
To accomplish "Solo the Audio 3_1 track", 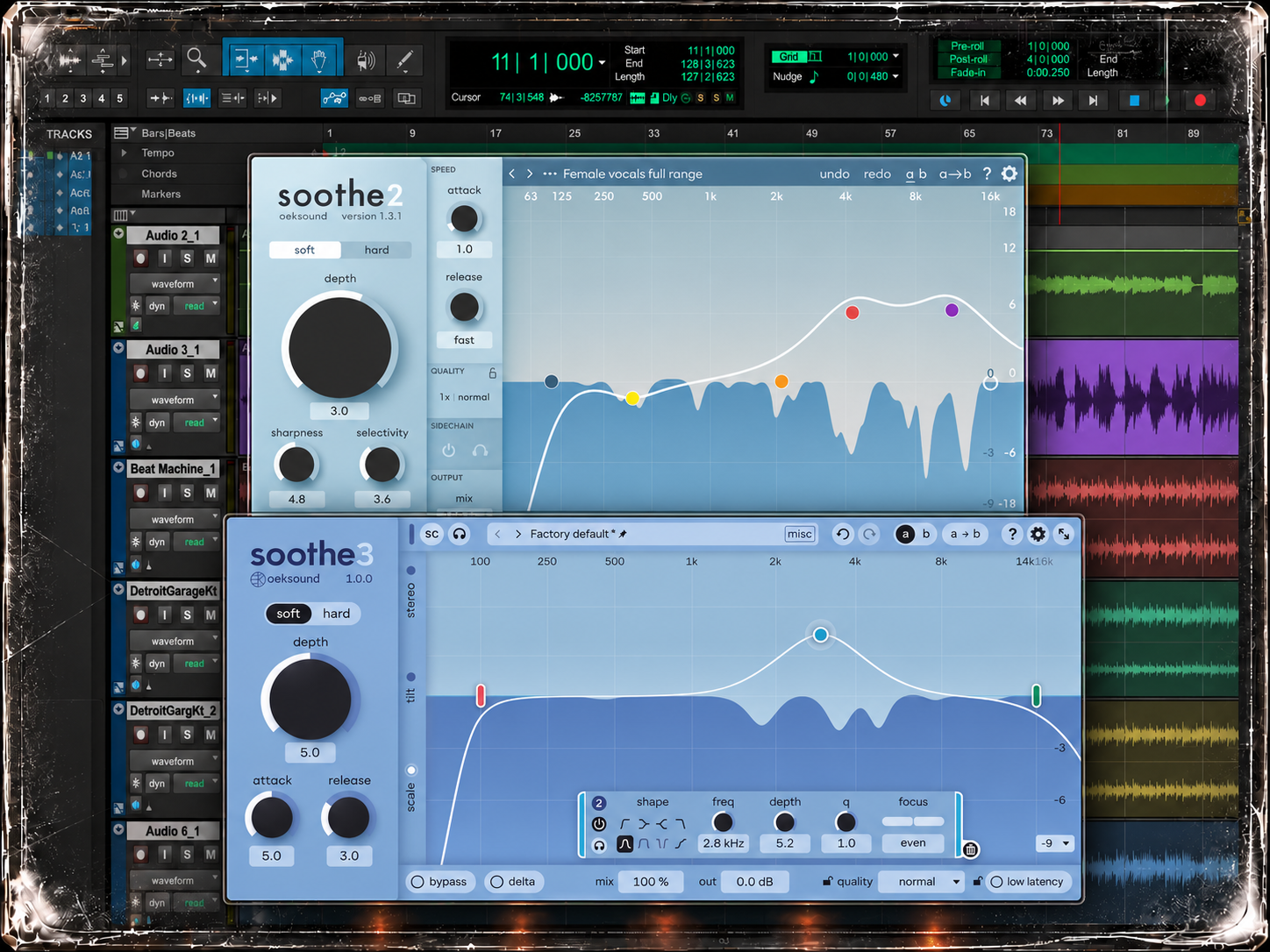I will (x=187, y=373).
